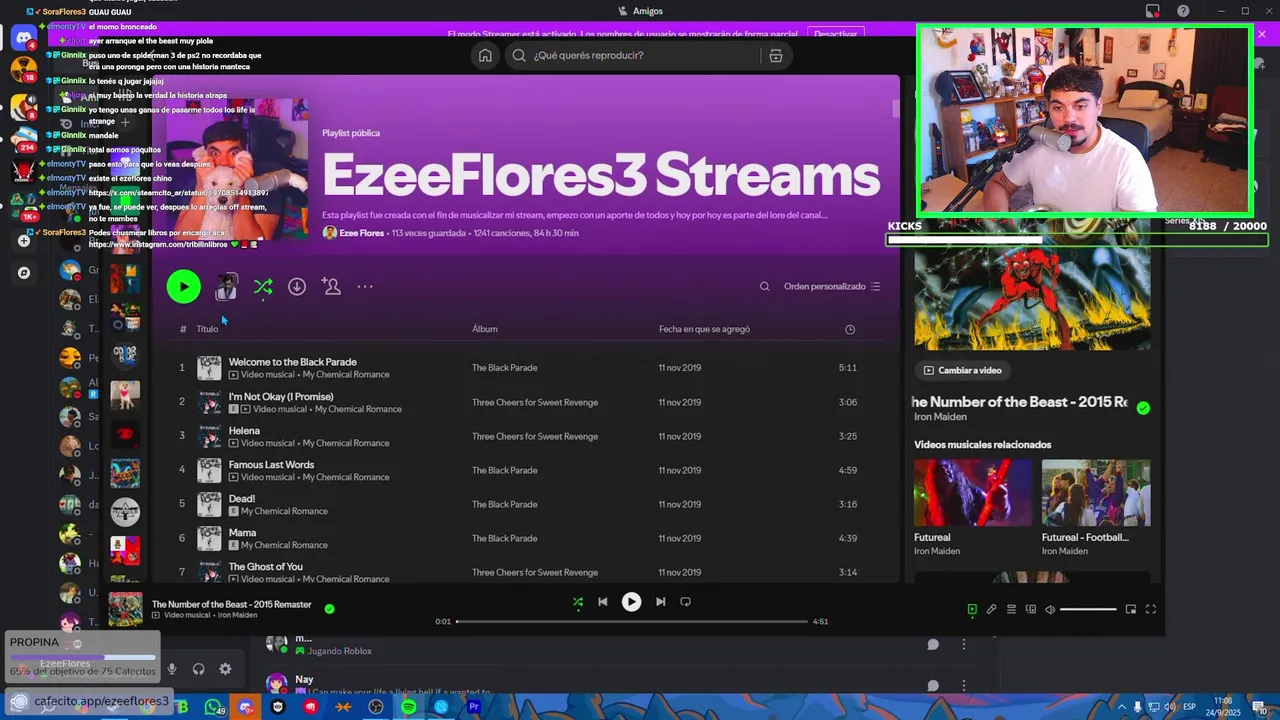Mute Spotify with the speaker icon
Image resolution: width=1280 pixels, height=720 pixels.
(1050, 609)
